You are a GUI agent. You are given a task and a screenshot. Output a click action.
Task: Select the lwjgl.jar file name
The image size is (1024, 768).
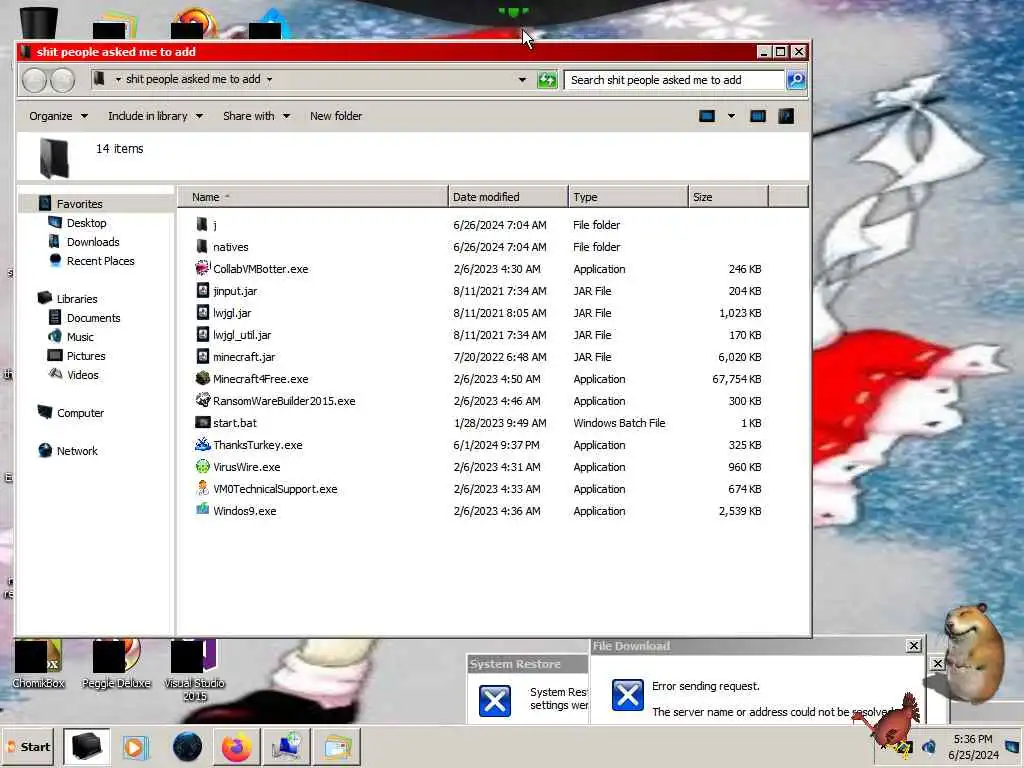(232, 313)
